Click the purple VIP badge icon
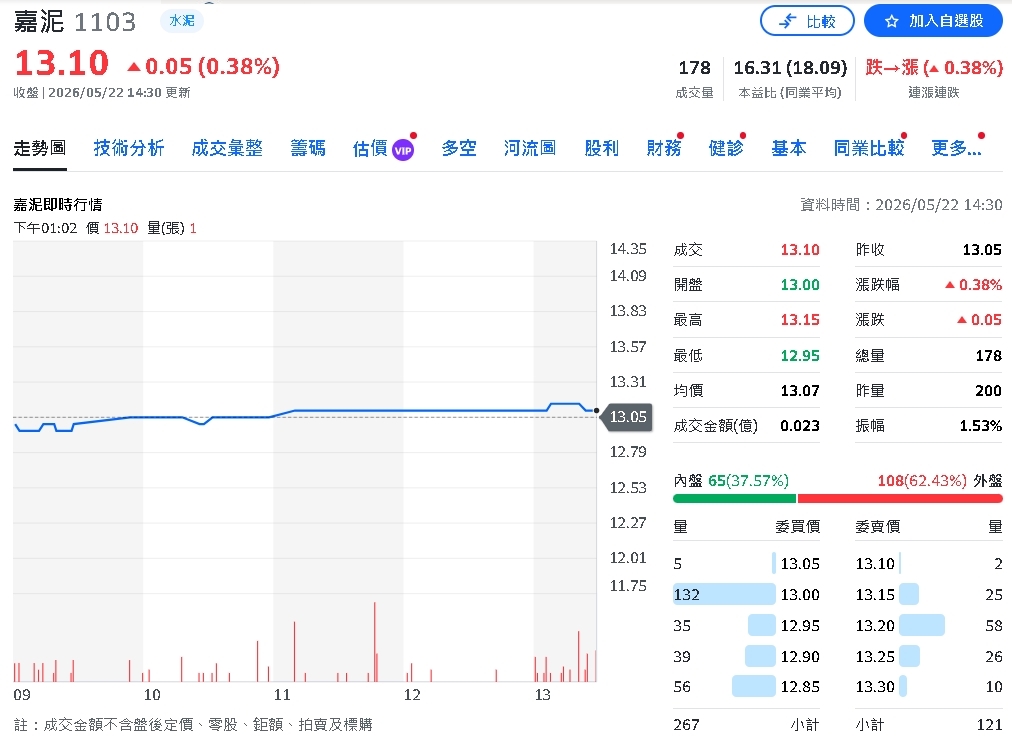 point(403,150)
